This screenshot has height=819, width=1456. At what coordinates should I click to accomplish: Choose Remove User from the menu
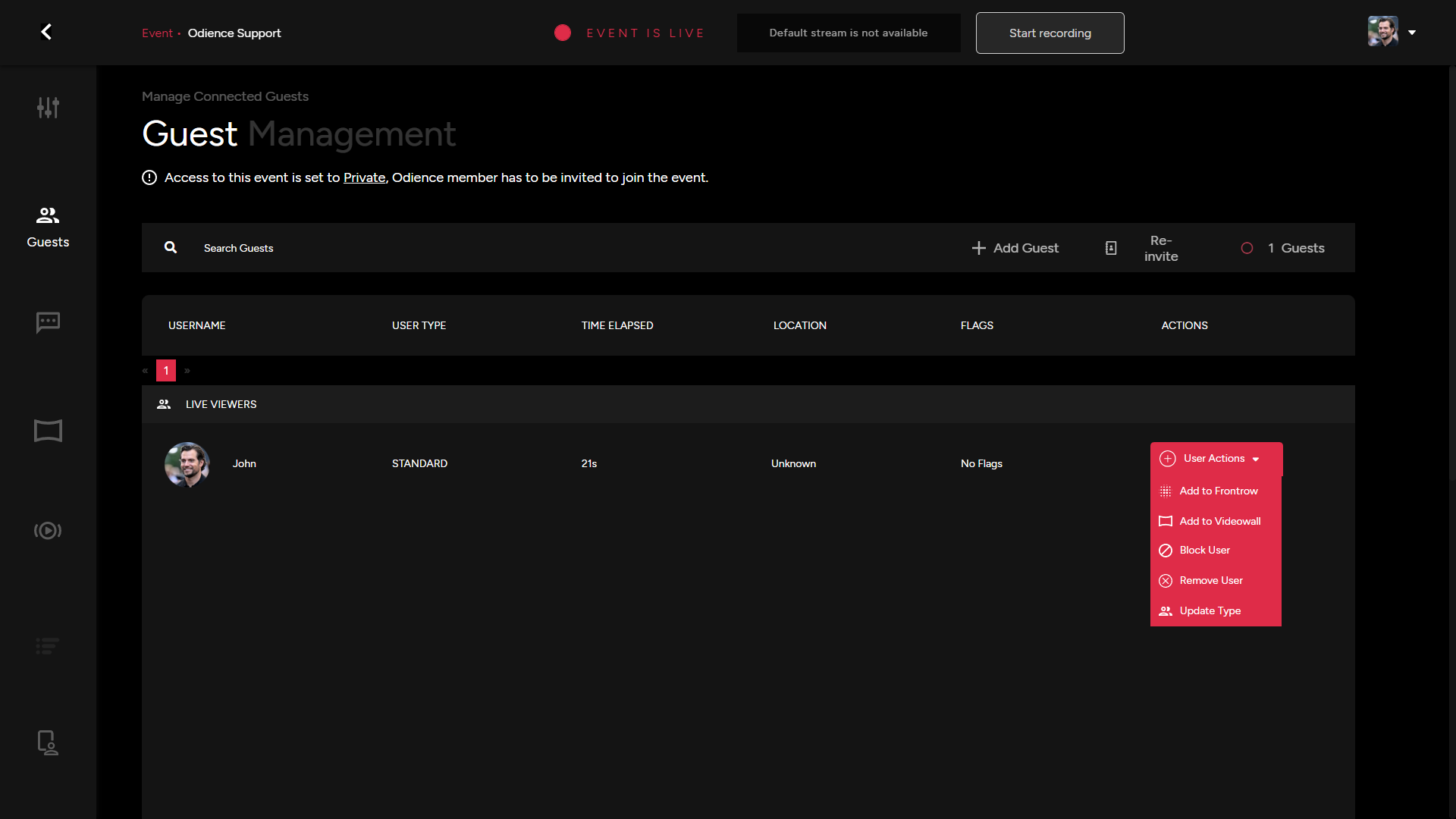coord(1210,581)
